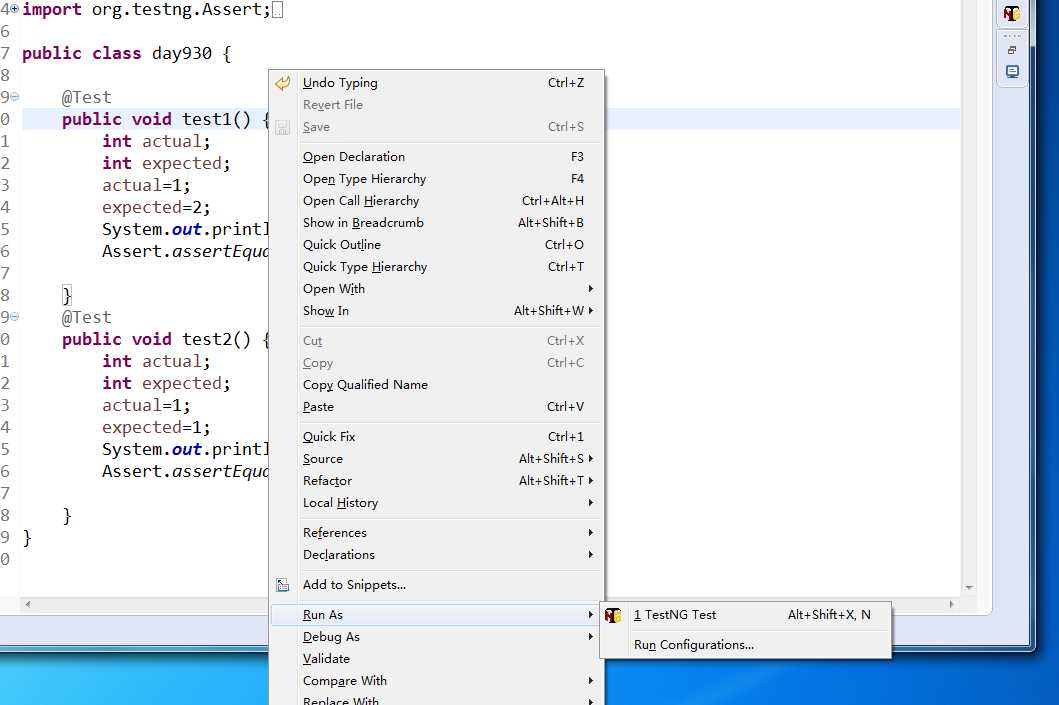Collapse the test2 method fold marker

coord(15,317)
